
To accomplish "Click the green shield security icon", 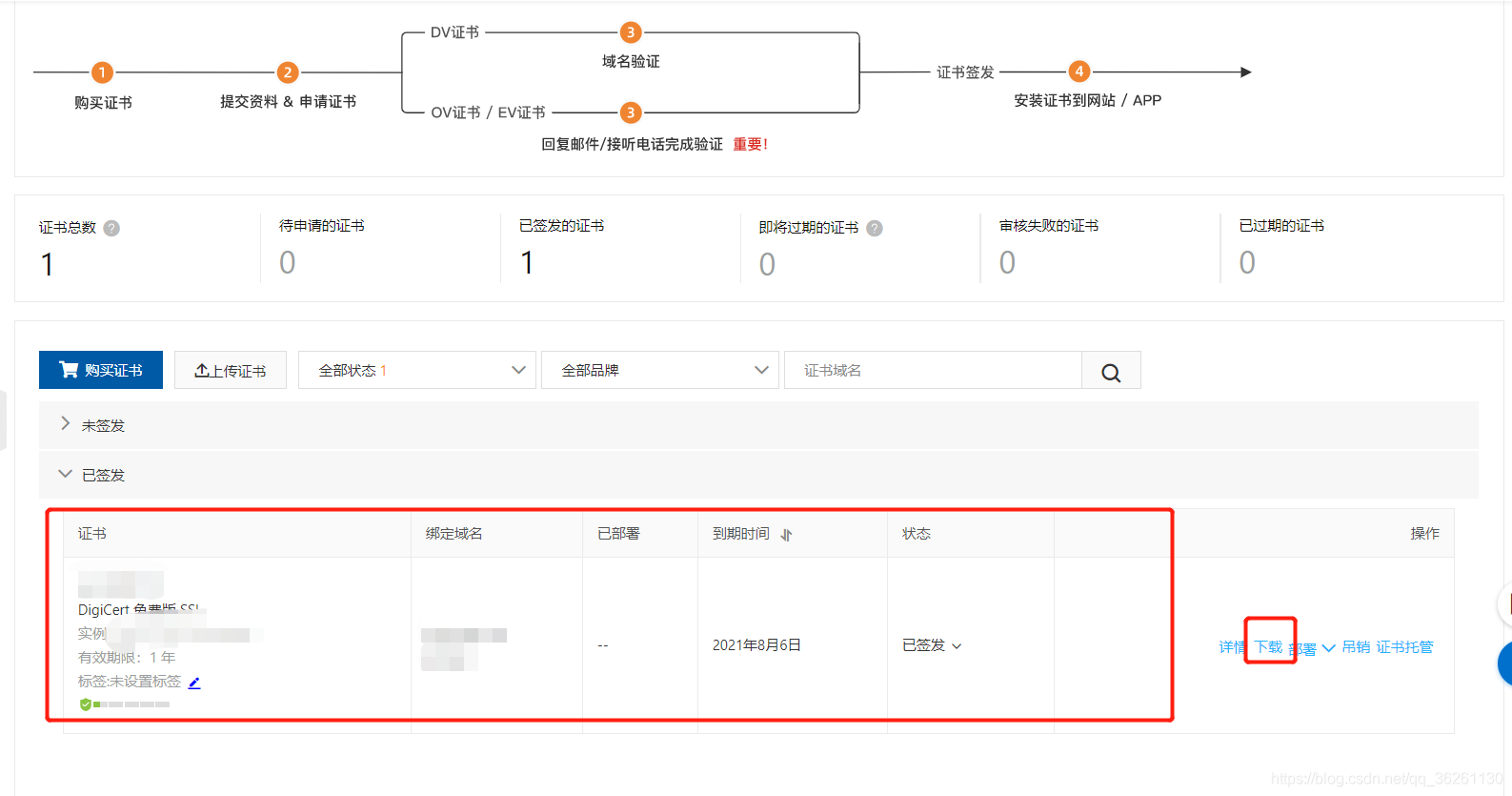I will pyautogui.click(x=86, y=704).
